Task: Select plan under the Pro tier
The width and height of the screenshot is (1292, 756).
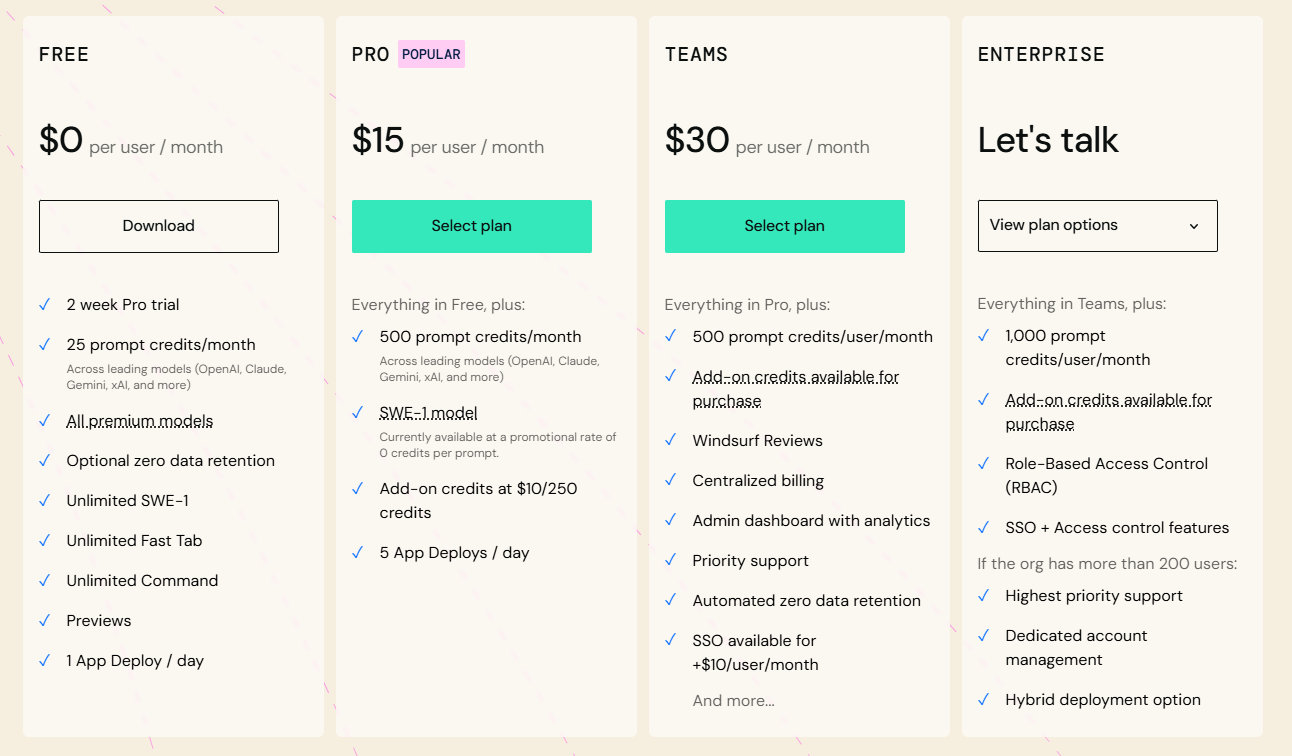Action: [471, 226]
